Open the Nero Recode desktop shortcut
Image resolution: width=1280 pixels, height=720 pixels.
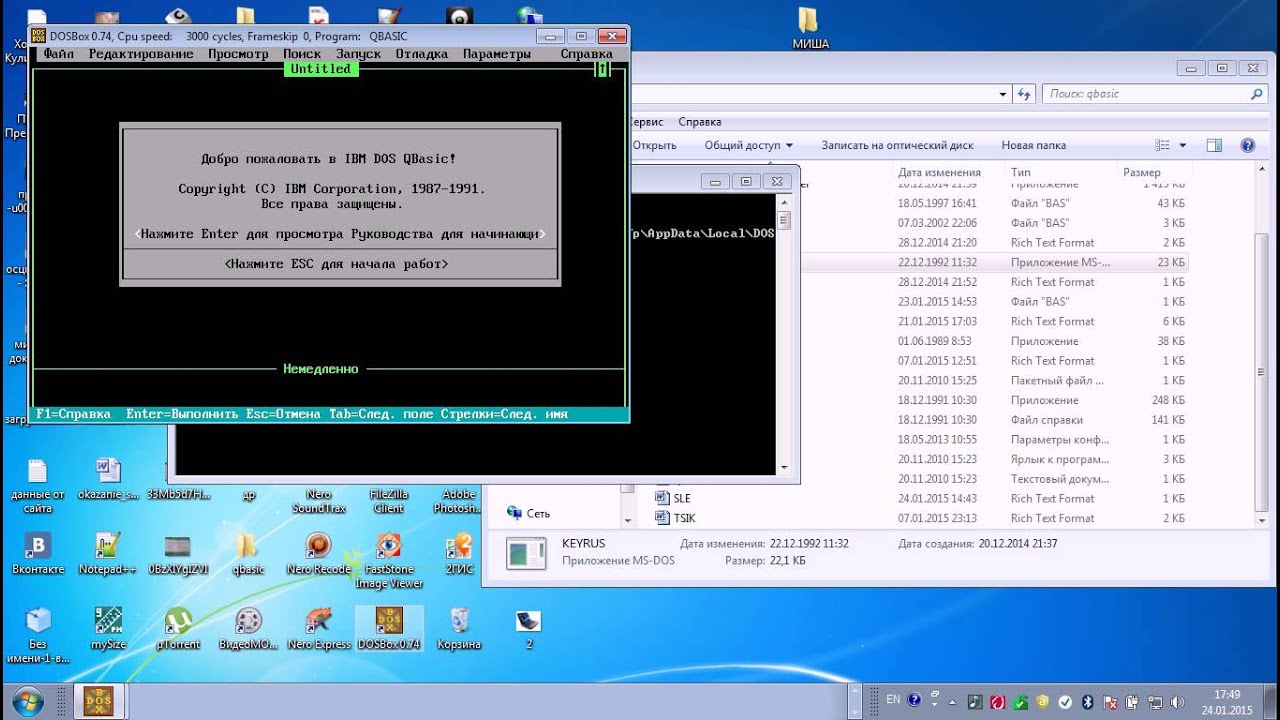click(319, 555)
